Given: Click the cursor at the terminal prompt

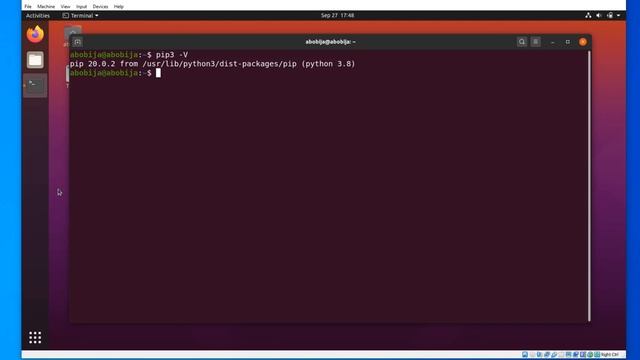Looking at the screenshot, I should (x=158, y=73).
